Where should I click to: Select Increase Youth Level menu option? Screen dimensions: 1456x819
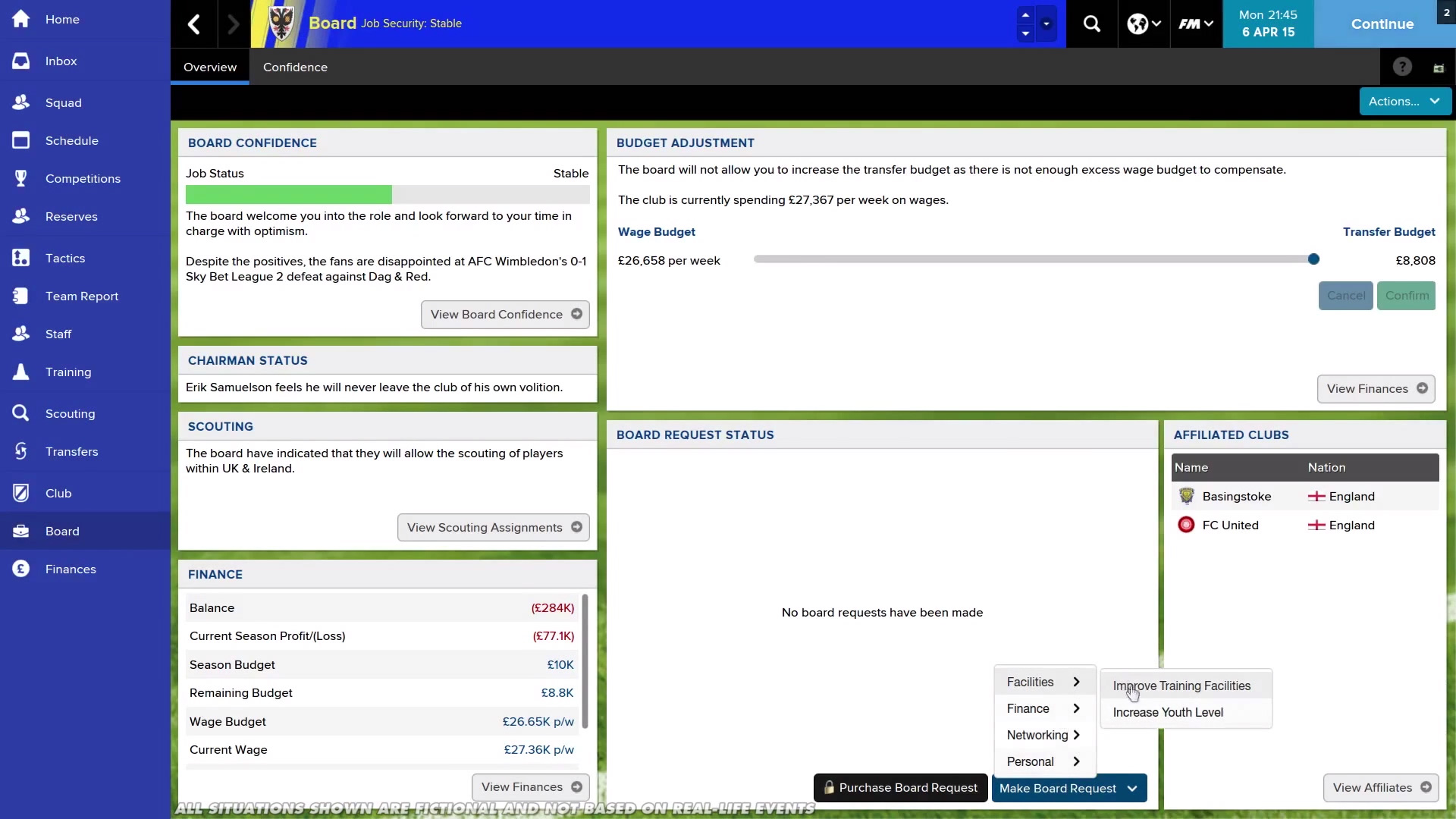pos(1168,712)
